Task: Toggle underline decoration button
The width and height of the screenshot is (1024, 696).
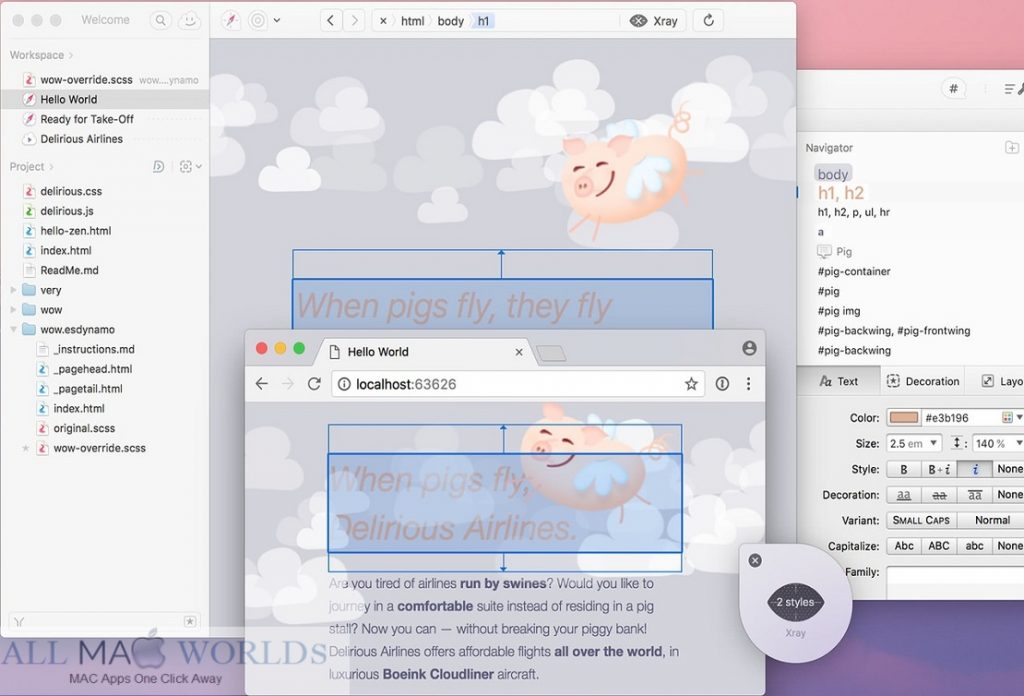Action: coord(904,495)
